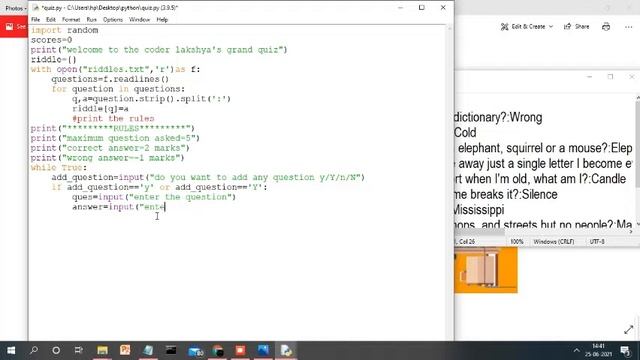Click Notepad's scroll-right arrow
This screenshot has height=360, width=640.
[631, 232]
